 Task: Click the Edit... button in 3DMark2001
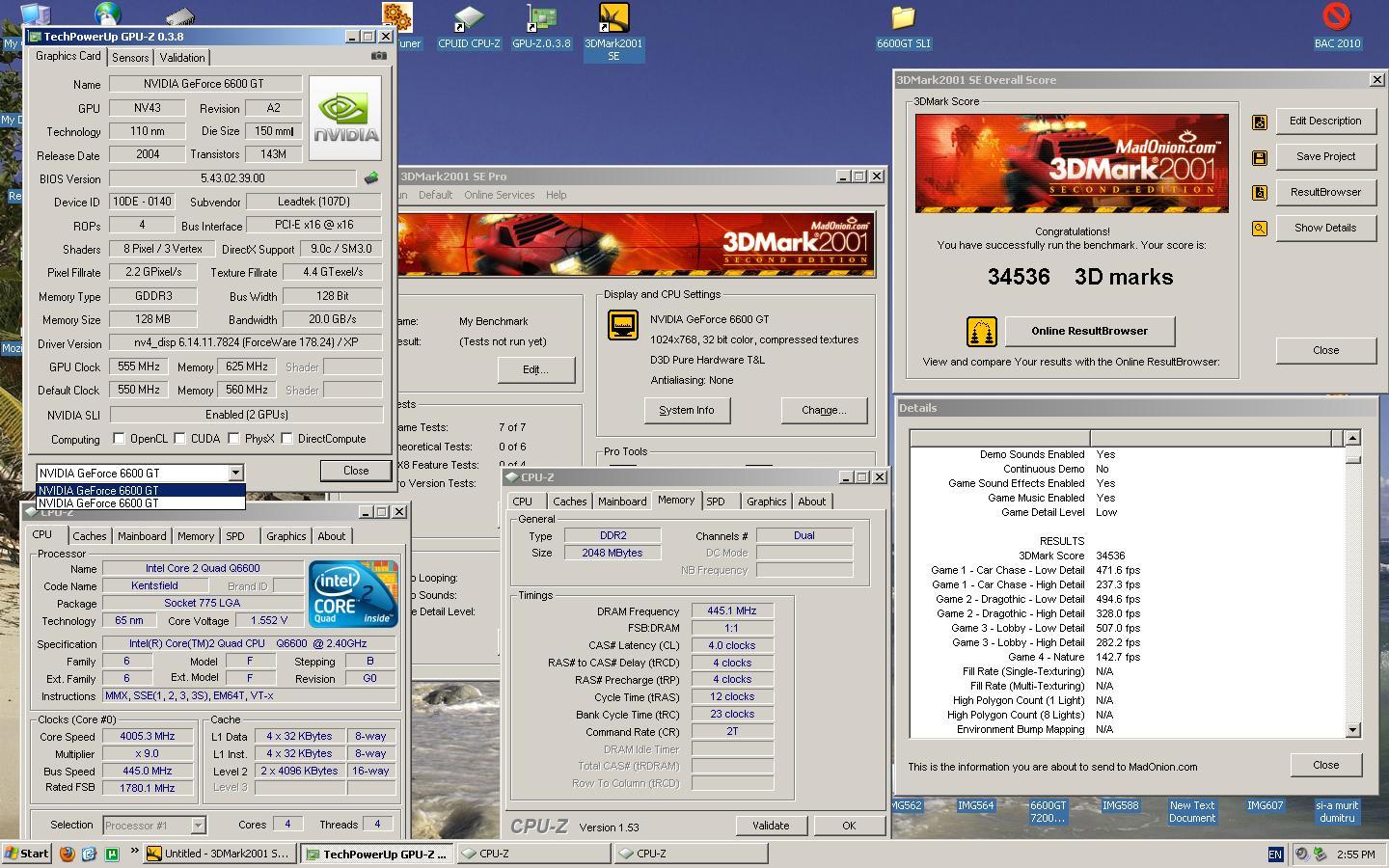coord(535,369)
